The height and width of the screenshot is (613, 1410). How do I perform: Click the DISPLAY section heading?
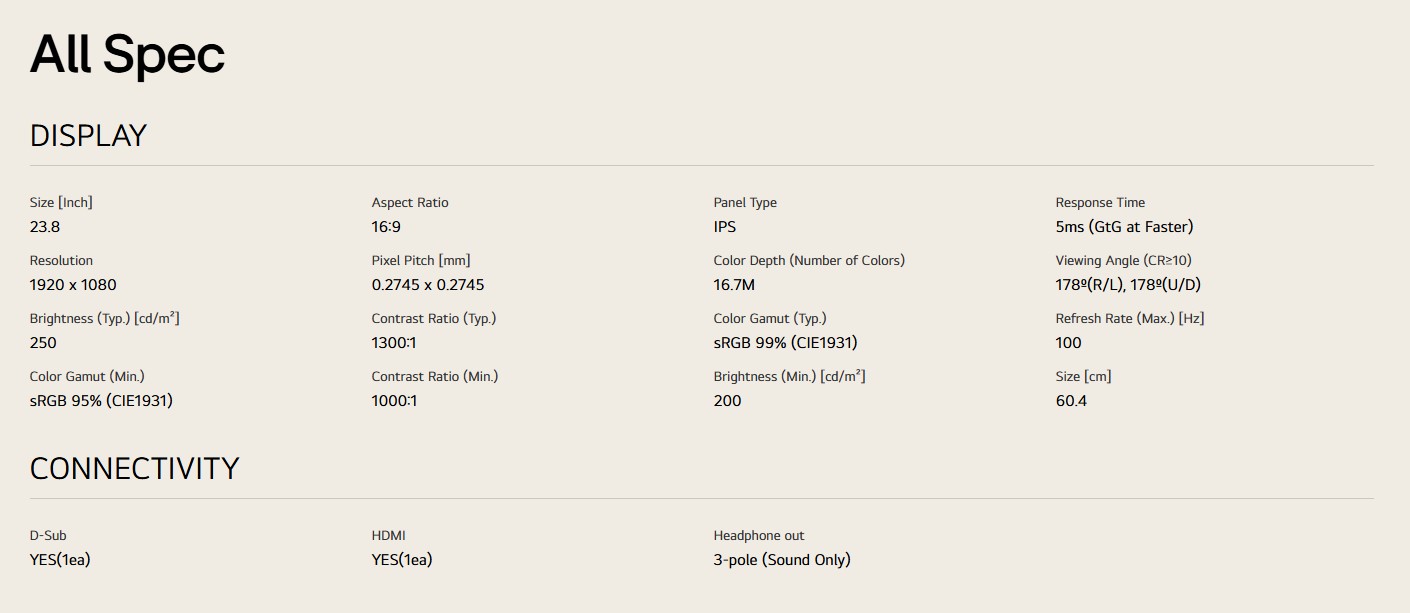click(88, 136)
